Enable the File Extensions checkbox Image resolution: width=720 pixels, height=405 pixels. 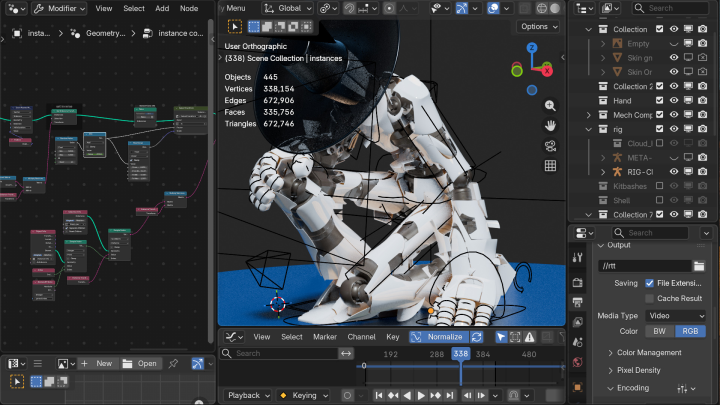pyautogui.click(x=650, y=284)
